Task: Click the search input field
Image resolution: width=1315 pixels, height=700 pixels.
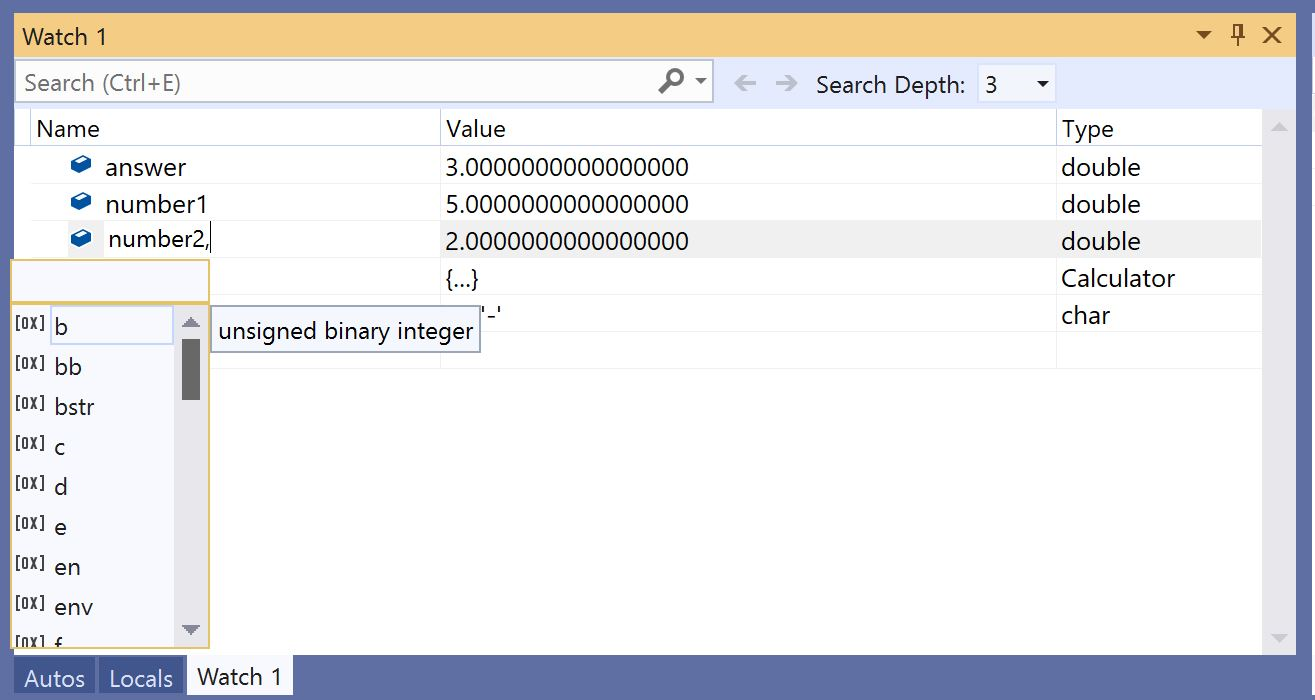Action: click(x=300, y=82)
